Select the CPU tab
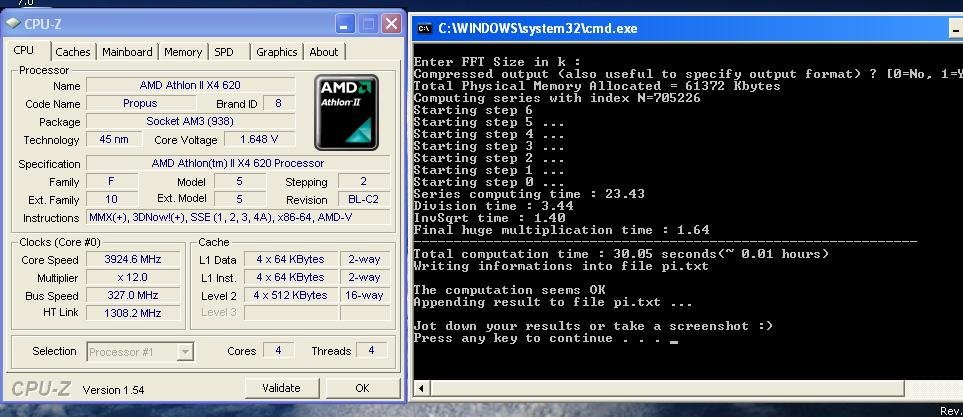The image size is (963, 417). click(x=24, y=50)
